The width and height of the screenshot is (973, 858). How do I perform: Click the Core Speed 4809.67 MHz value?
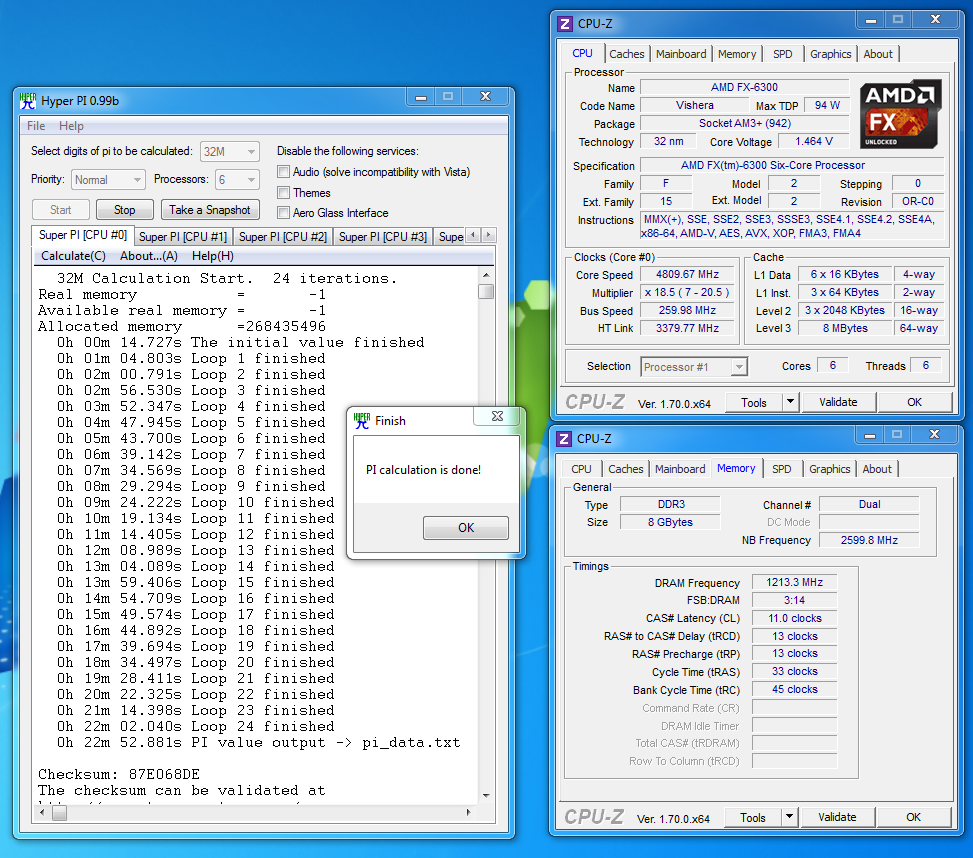point(688,274)
